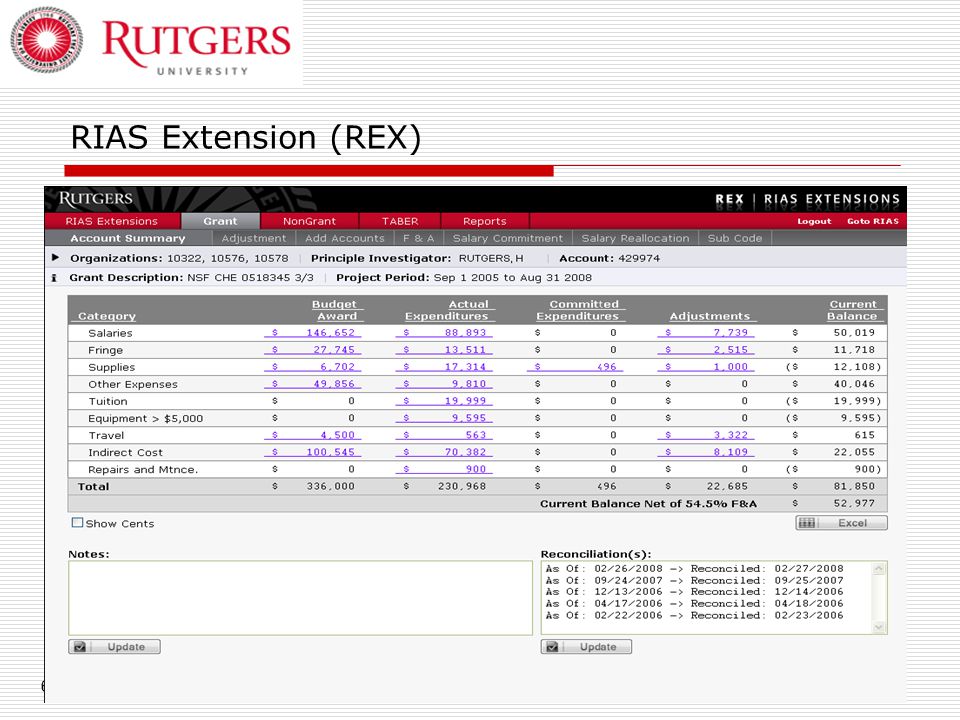960x720 pixels.
Task: Select the Grant tab
Action: click(220, 221)
